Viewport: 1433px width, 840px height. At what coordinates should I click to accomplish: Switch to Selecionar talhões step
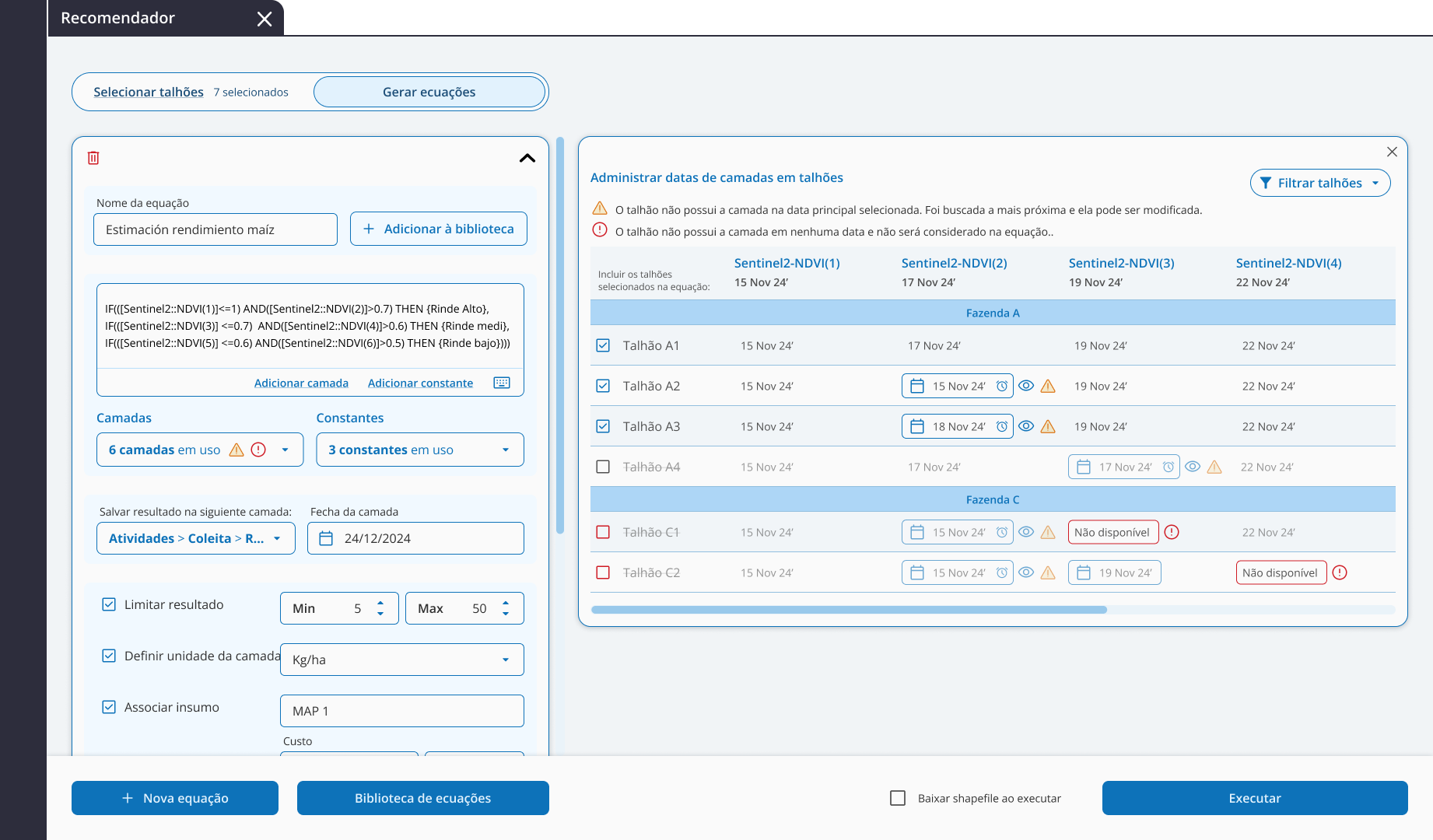coord(149,92)
